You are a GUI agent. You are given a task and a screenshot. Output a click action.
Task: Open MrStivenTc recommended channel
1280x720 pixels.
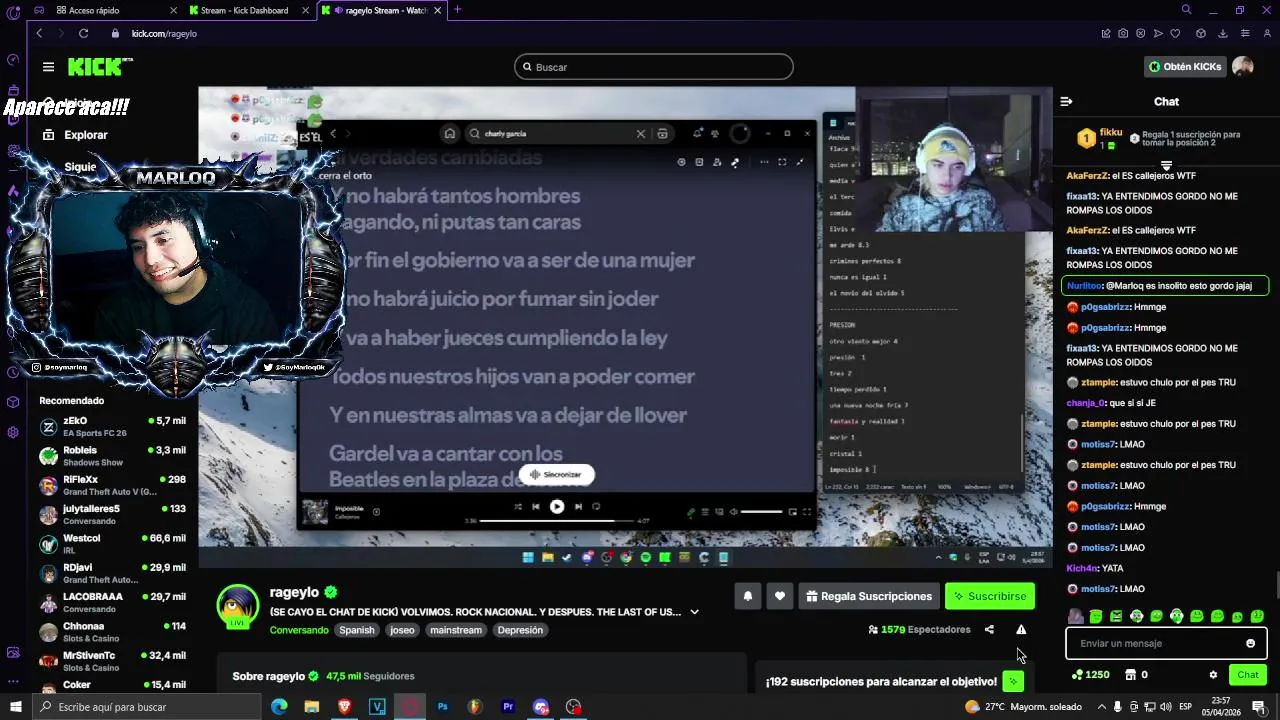[x=112, y=661]
